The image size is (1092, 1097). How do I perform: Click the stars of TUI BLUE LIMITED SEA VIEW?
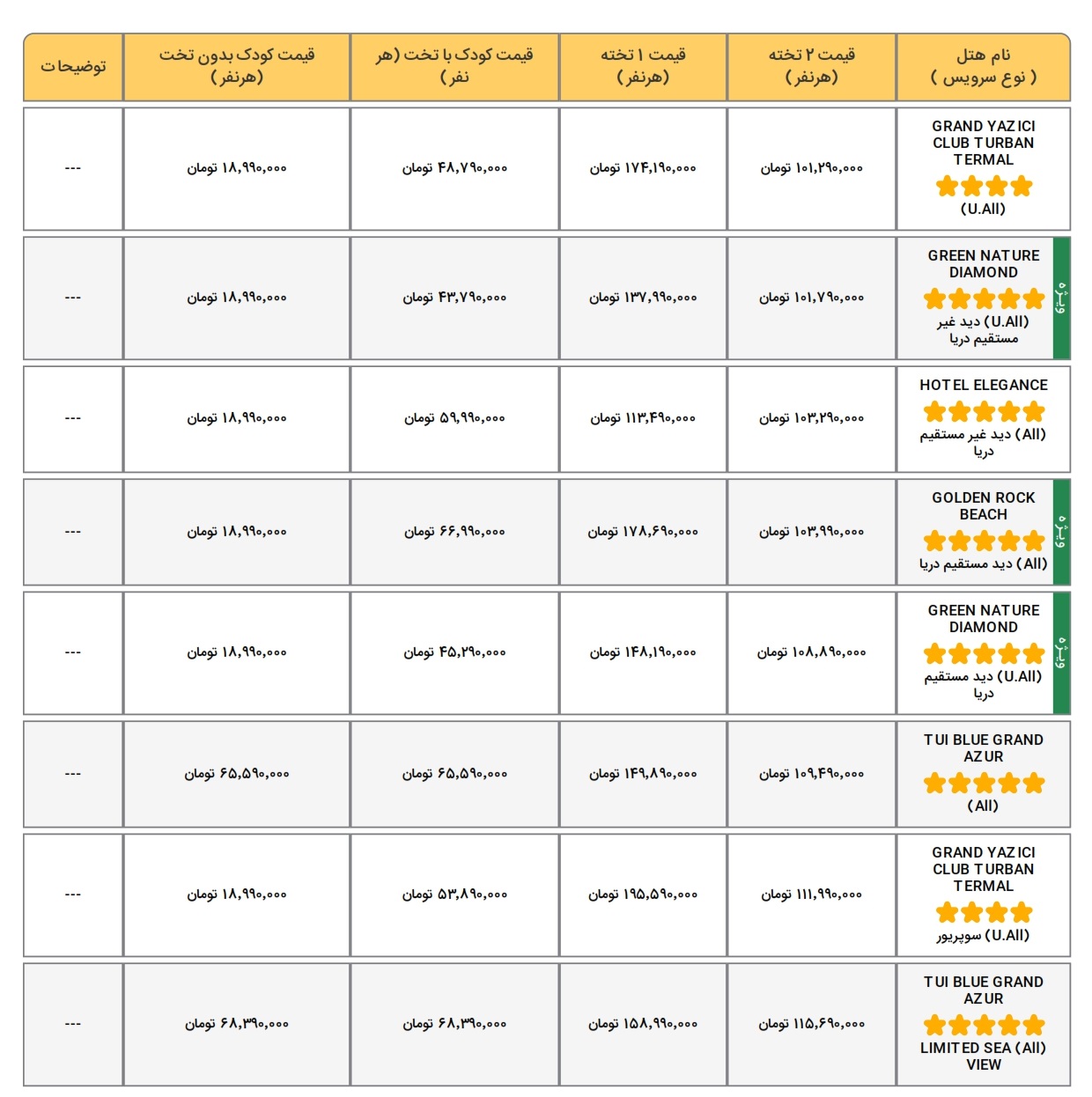(984, 1025)
